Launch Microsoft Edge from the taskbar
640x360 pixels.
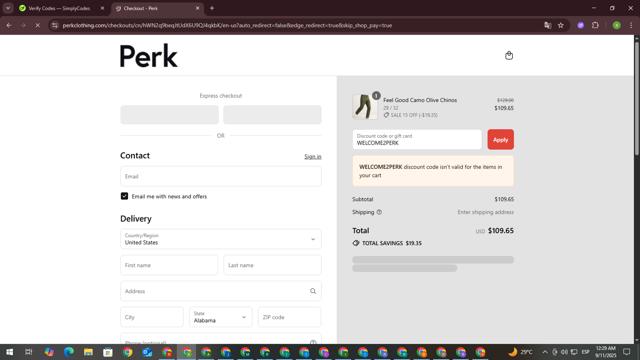point(69,352)
